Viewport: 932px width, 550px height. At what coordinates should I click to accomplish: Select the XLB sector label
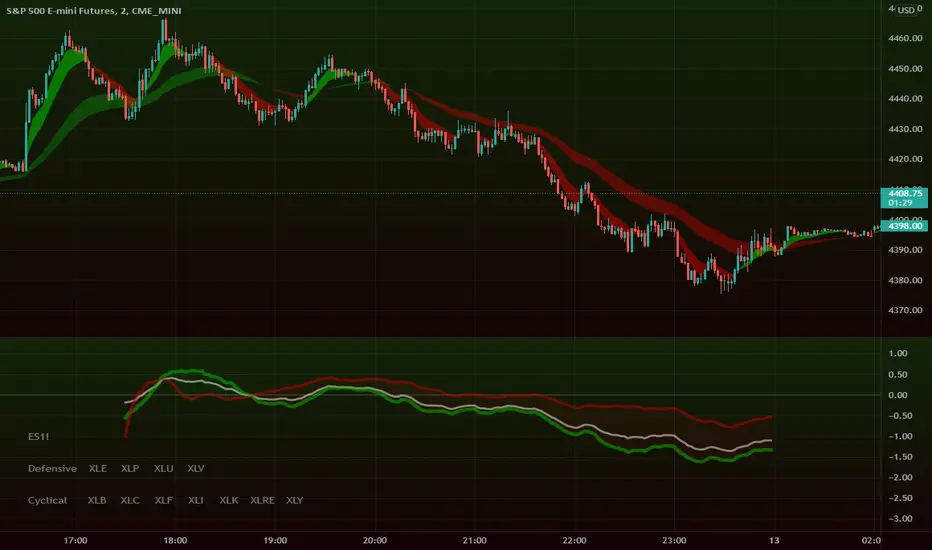[97, 501]
